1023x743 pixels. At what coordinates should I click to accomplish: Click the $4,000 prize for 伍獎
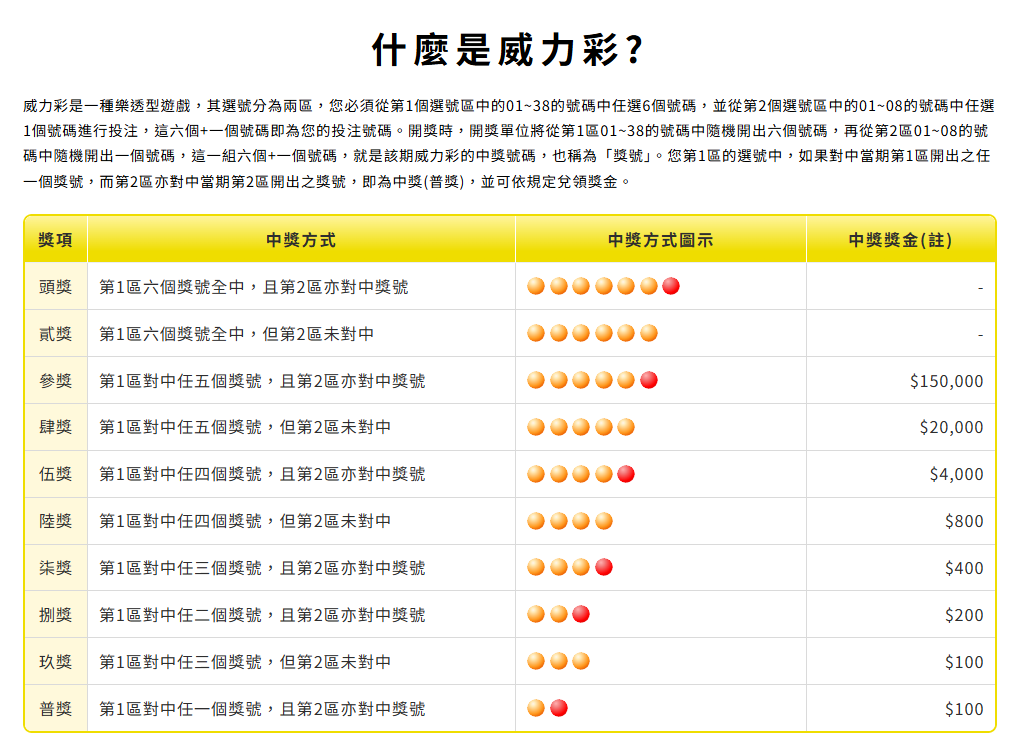click(957, 473)
